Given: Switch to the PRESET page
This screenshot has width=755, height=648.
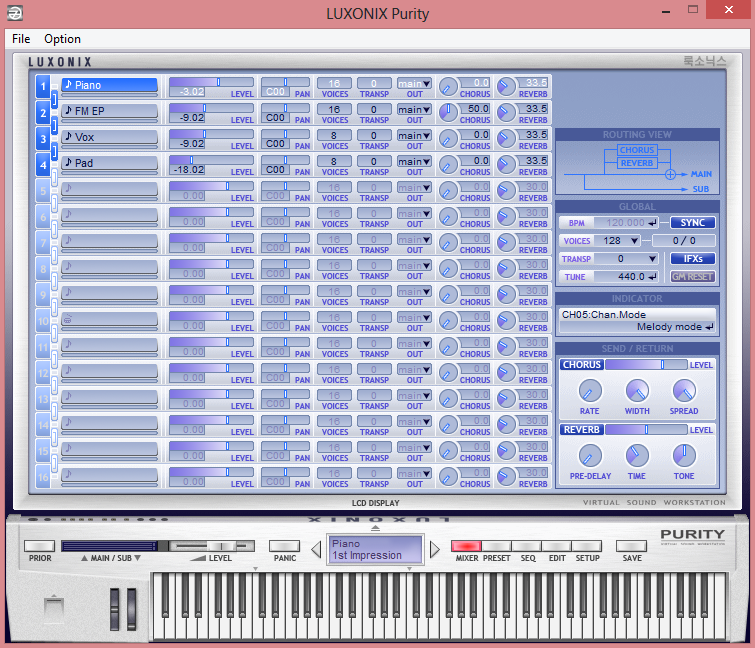Looking at the screenshot, I should tap(496, 546).
